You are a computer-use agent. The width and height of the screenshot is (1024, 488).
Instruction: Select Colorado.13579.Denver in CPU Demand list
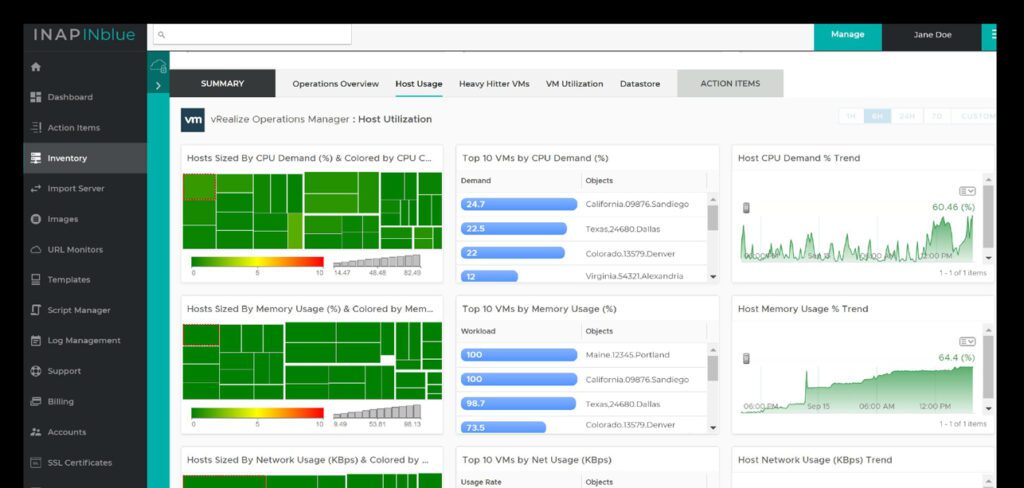point(630,253)
